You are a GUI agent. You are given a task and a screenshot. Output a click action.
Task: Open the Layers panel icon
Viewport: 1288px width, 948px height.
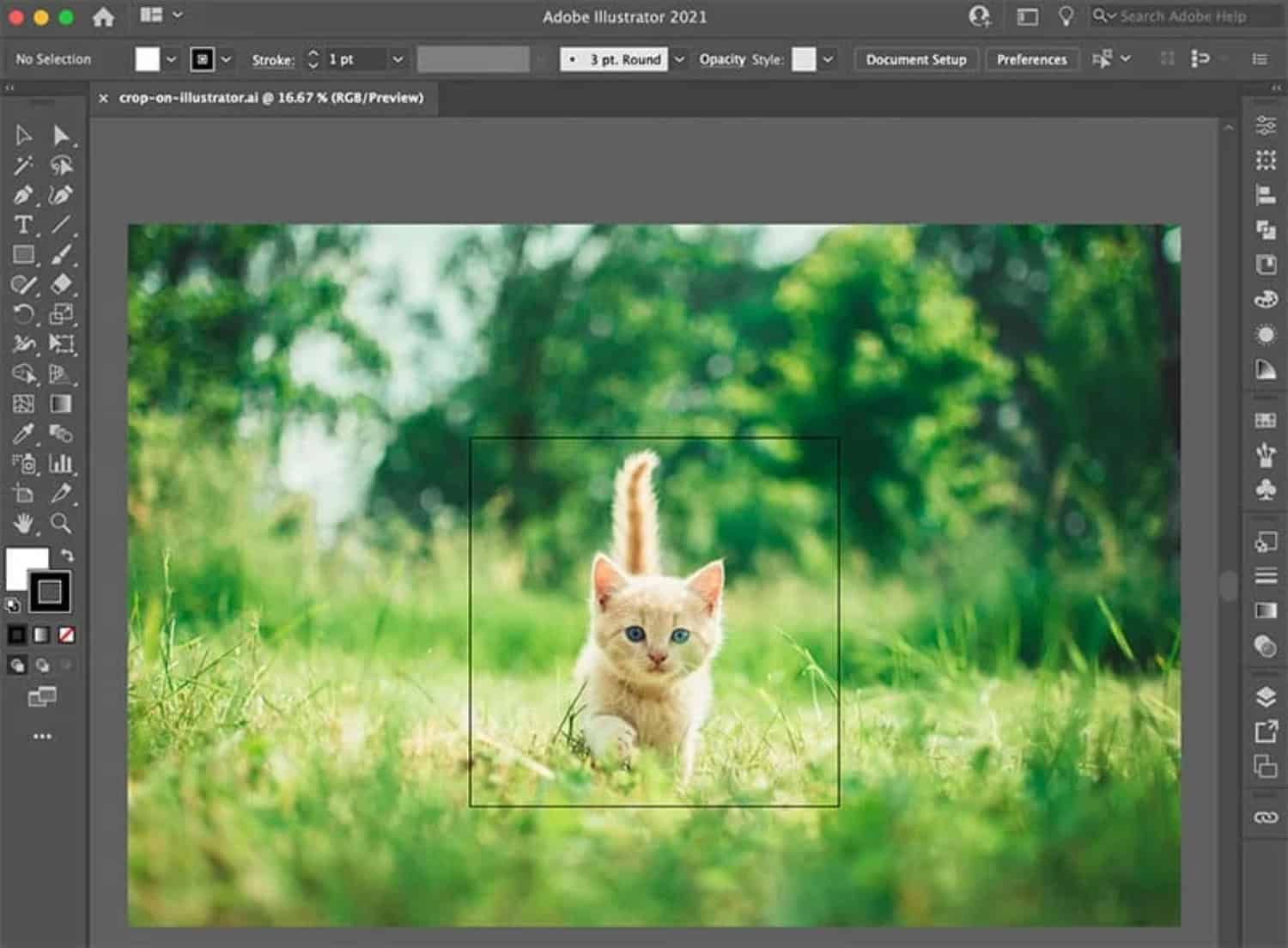(1266, 696)
